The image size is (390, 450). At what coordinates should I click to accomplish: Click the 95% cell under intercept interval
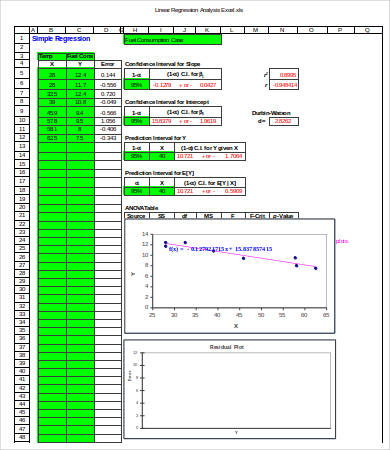(x=137, y=121)
